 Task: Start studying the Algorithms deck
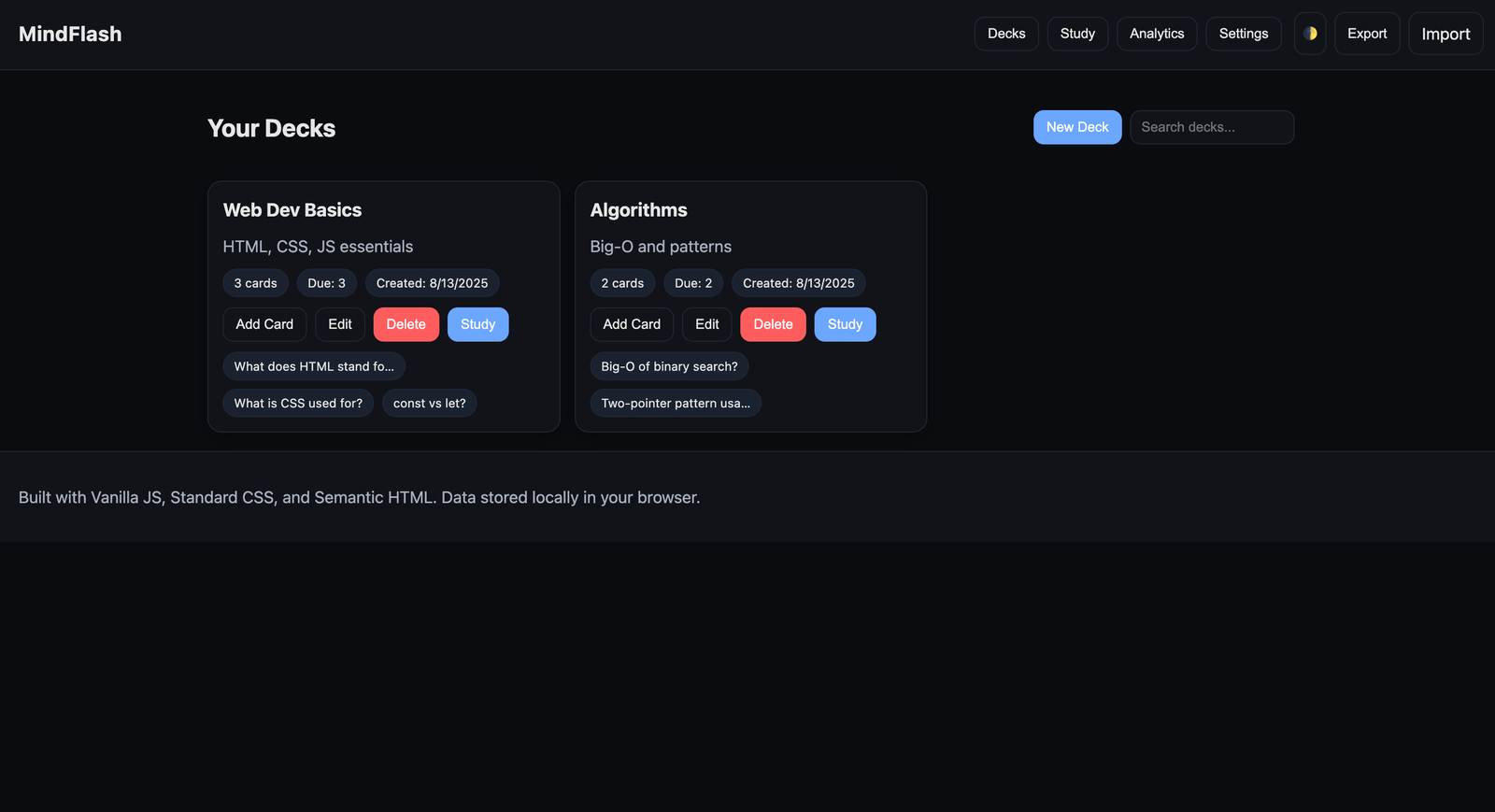pyautogui.click(x=845, y=324)
